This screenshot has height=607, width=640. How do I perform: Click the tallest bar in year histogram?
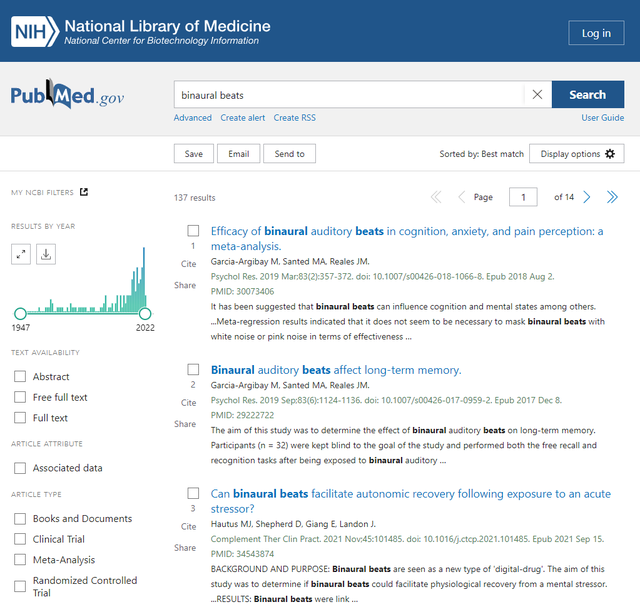[144, 280]
